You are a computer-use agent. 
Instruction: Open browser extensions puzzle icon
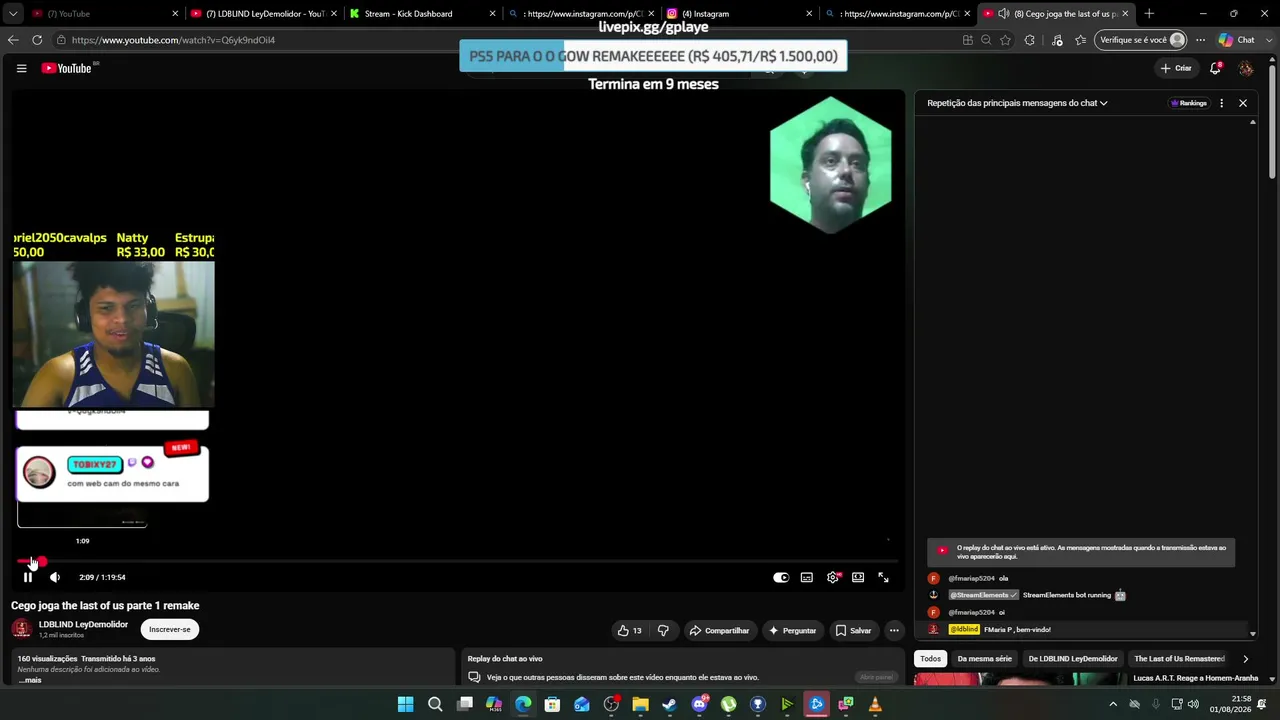[1030, 40]
